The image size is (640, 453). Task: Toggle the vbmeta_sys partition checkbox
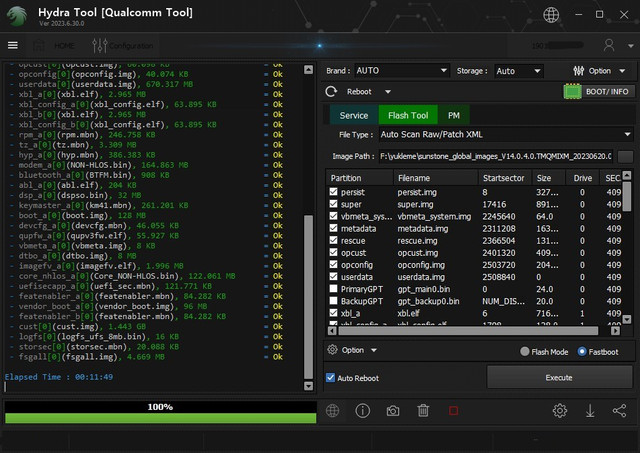[333, 216]
